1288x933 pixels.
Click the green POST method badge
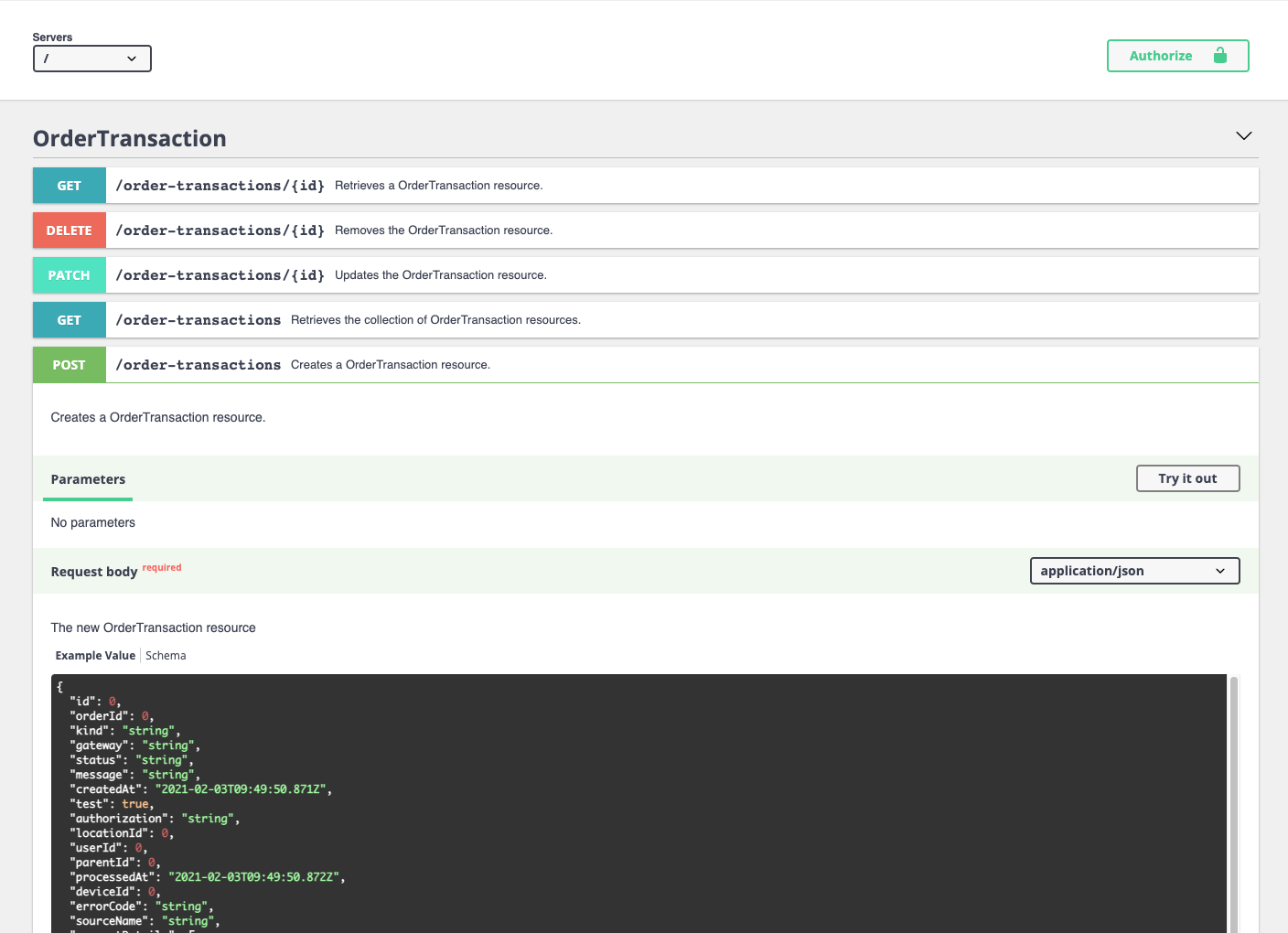pos(69,364)
